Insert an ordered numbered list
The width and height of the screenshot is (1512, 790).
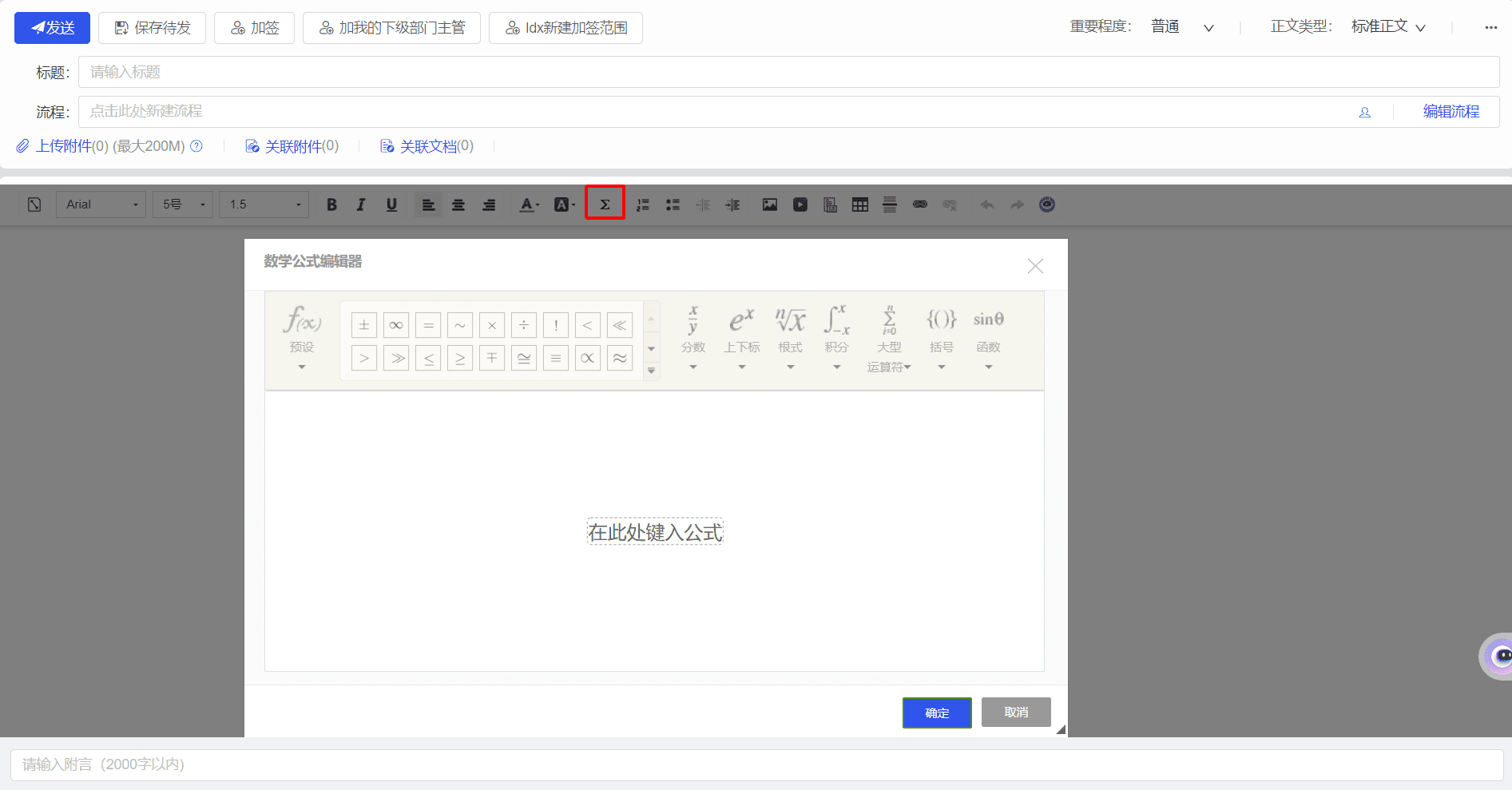(x=642, y=204)
